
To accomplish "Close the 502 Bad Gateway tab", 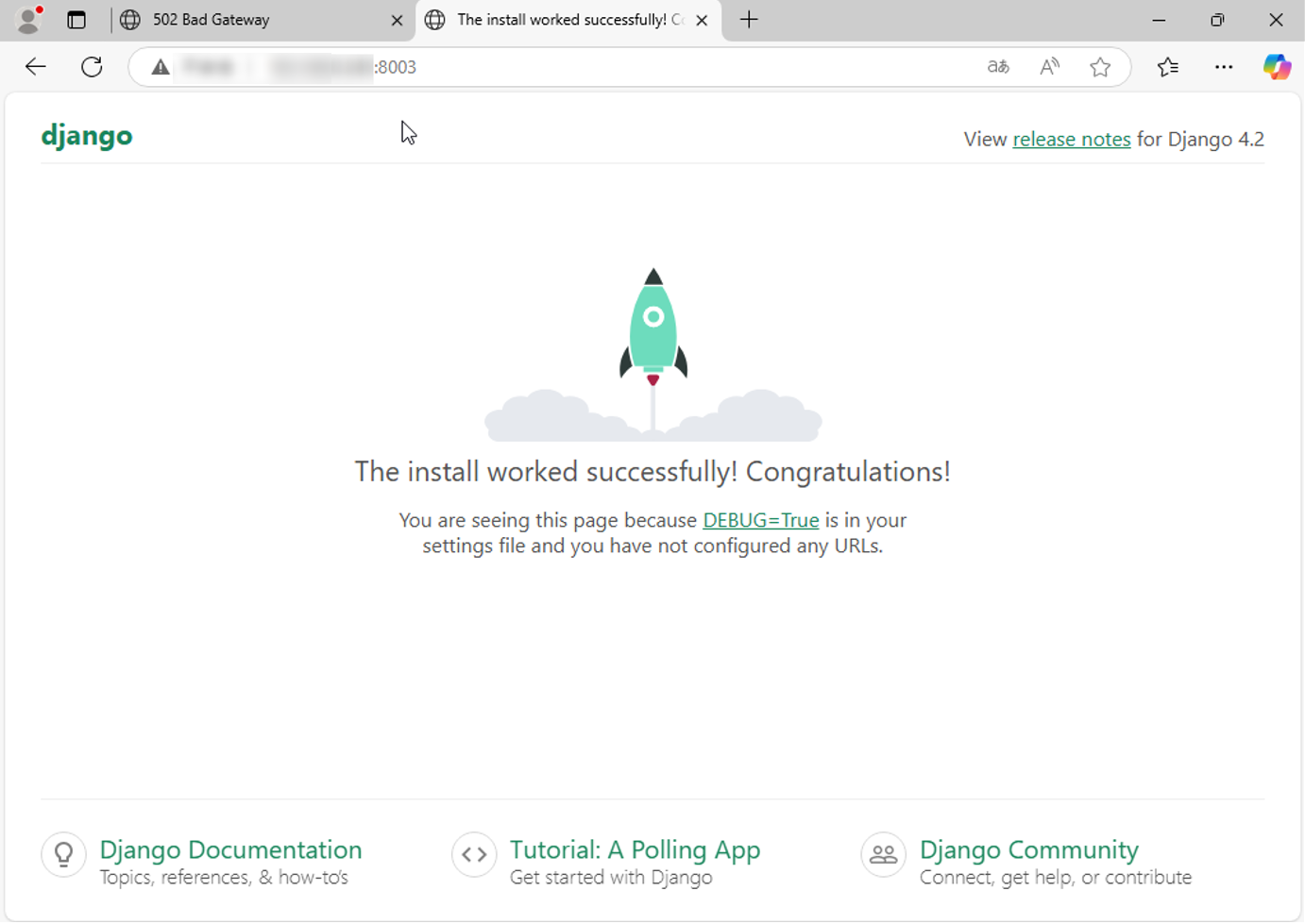I will click(x=397, y=20).
